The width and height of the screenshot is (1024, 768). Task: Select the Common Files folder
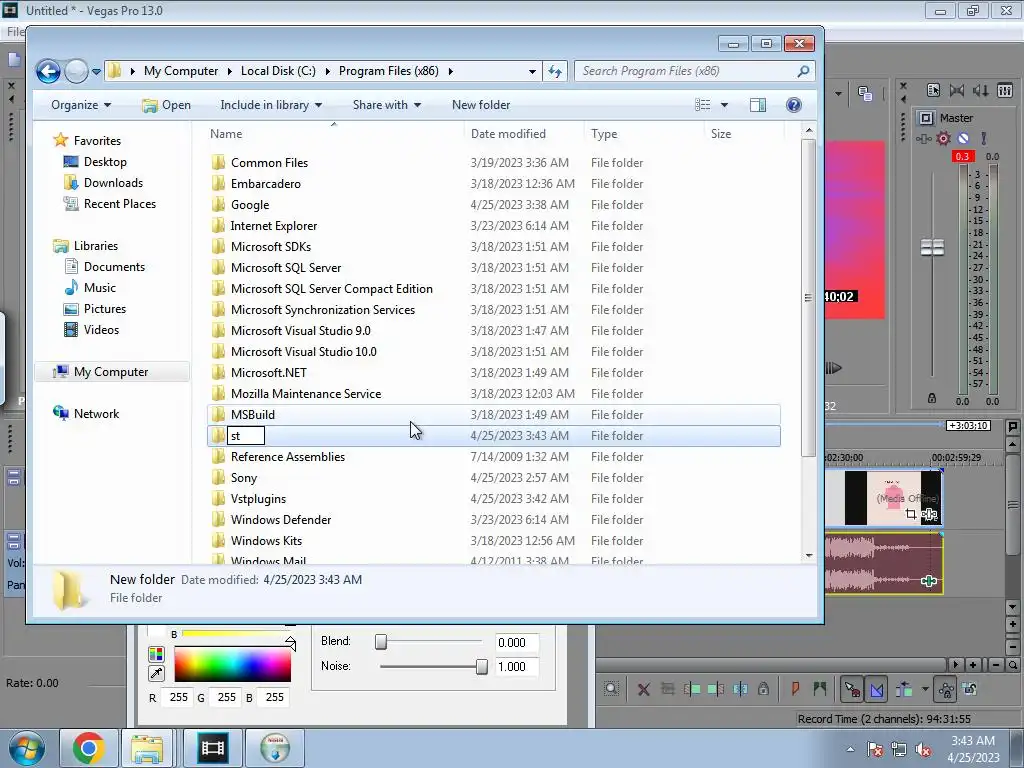269,163
